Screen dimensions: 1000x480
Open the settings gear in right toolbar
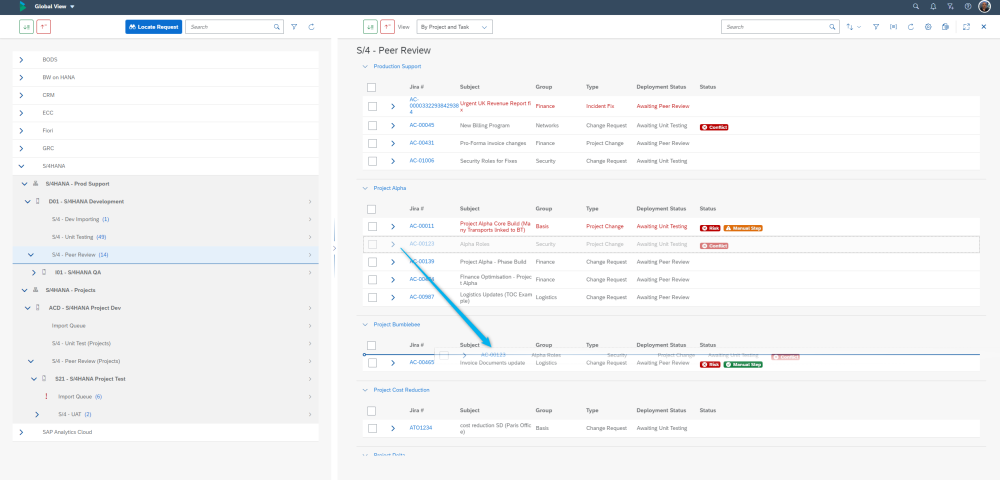tap(928, 27)
